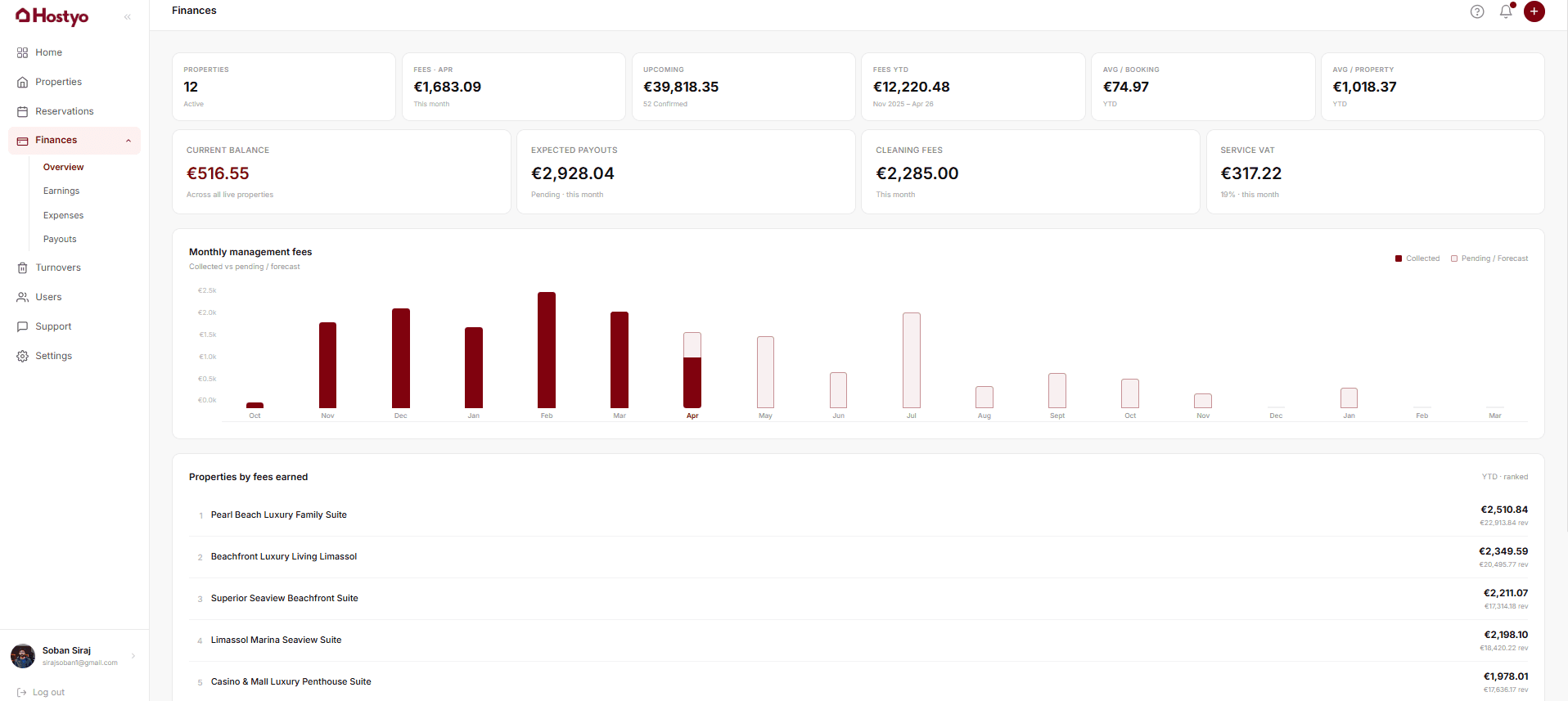Expand the Soban Siraj profile chevron
Screen dimensions: 1568x701
pyautogui.click(x=133, y=656)
